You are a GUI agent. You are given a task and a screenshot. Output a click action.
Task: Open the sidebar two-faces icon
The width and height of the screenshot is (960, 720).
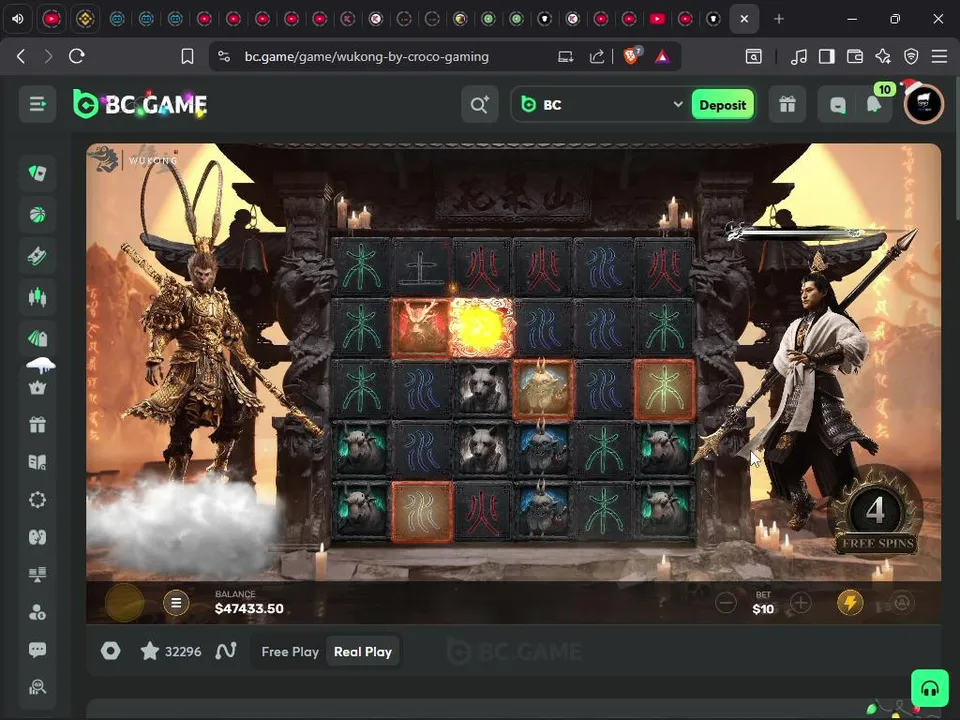pos(37,537)
